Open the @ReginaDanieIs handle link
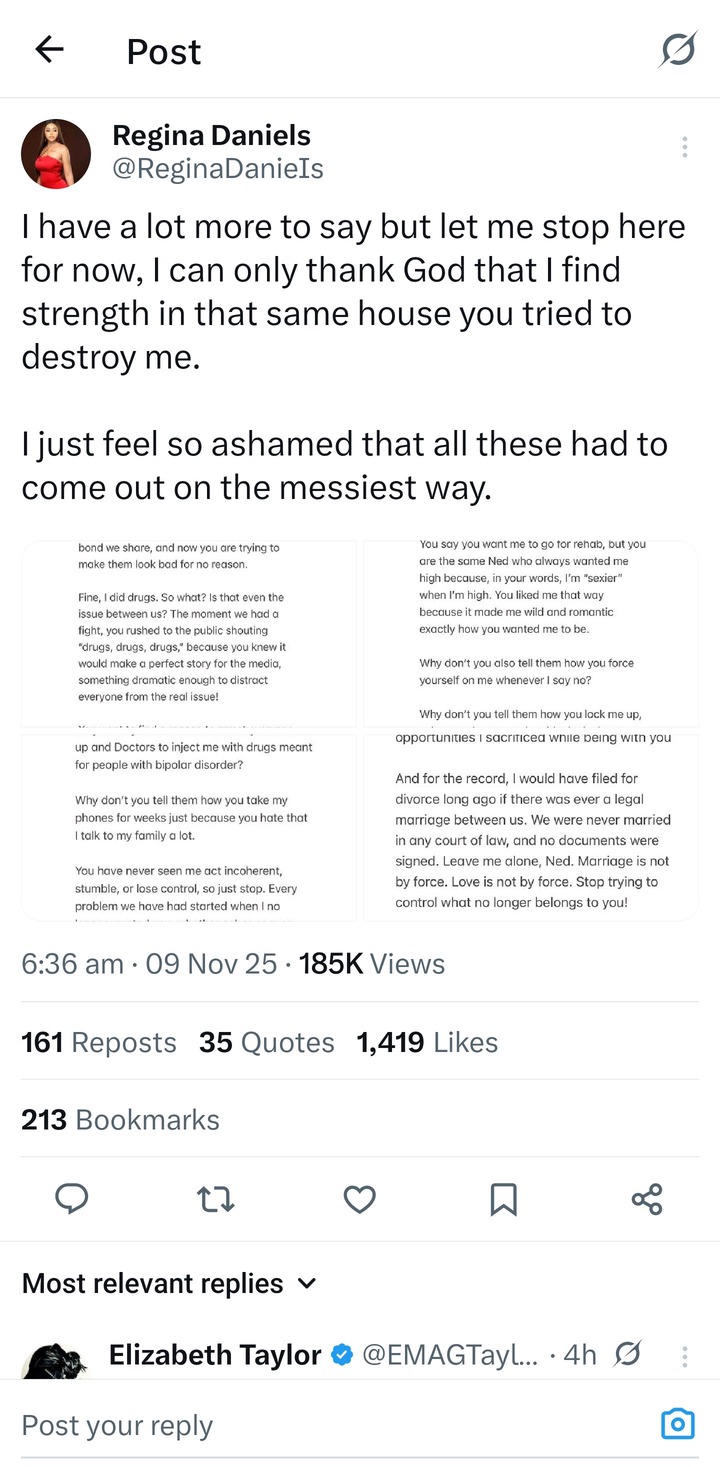This screenshot has height=1467, width=720. click(218, 168)
